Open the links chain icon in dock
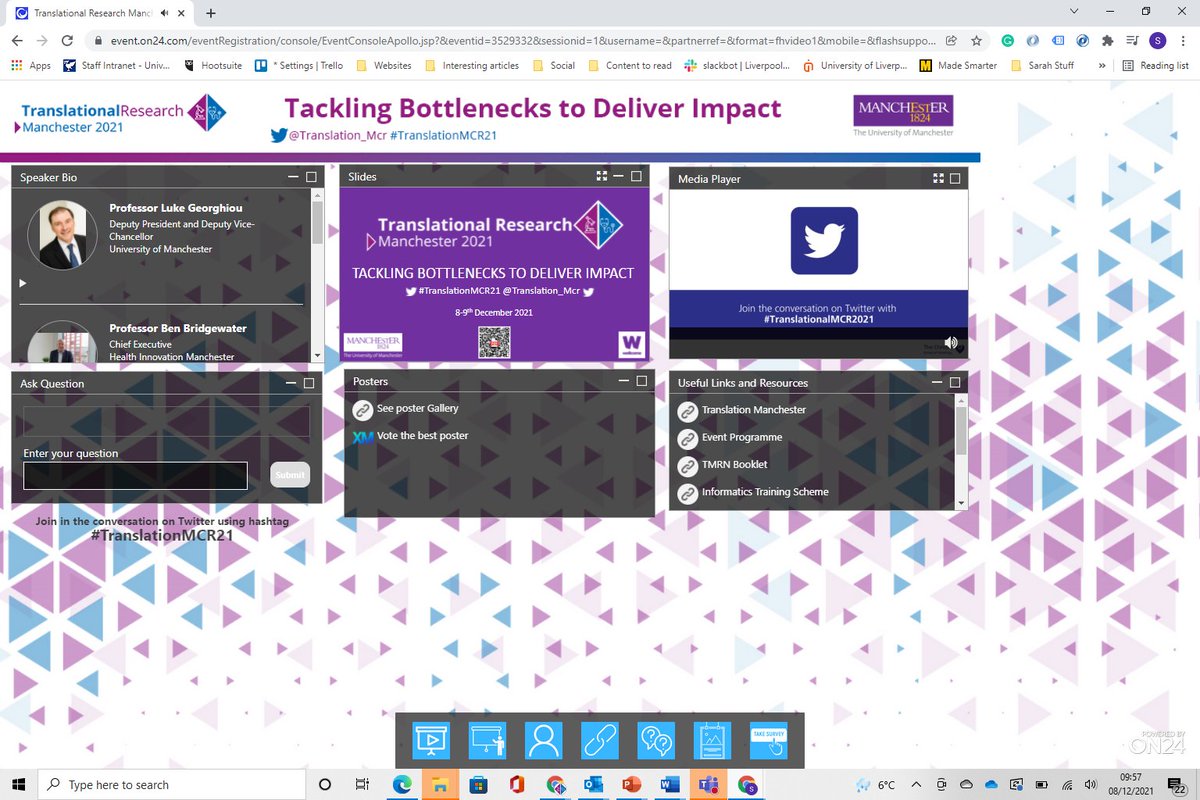1200x800 pixels. click(600, 741)
